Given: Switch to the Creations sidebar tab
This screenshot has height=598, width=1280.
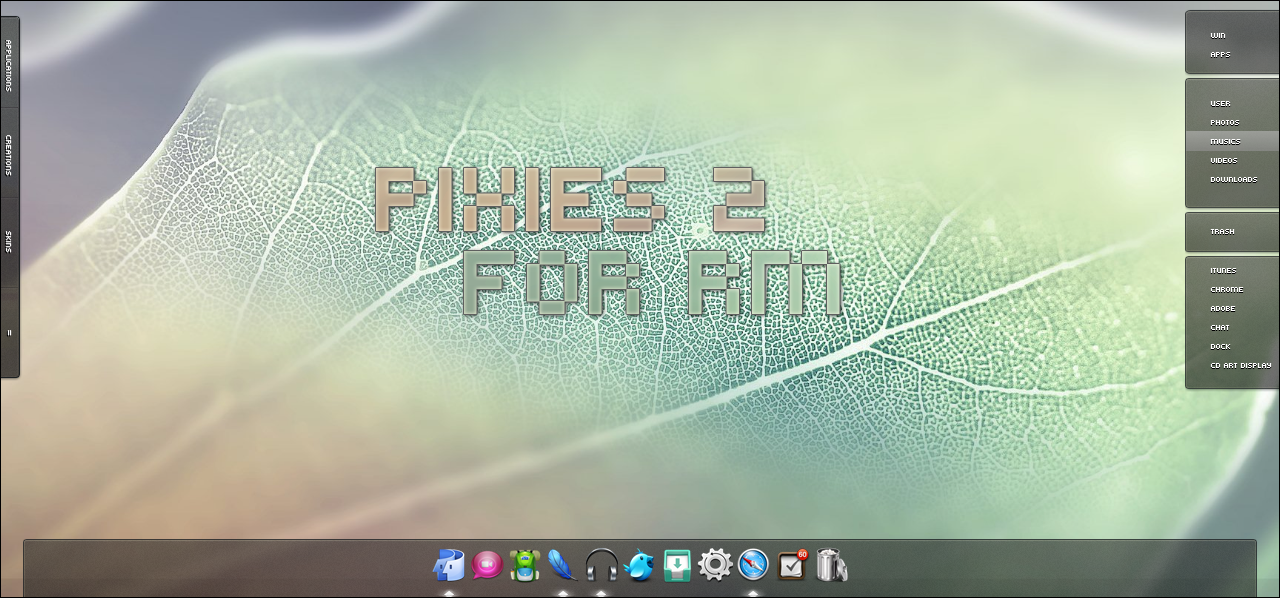Looking at the screenshot, I should pyautogui.click(x=9, y=155).
